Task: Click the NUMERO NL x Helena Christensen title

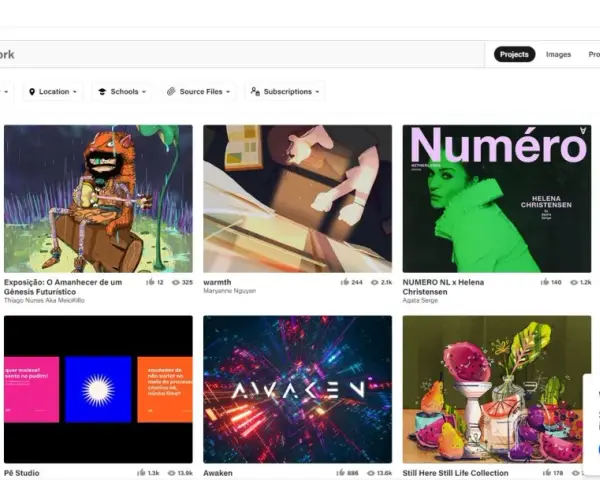Action: [443, 287]
